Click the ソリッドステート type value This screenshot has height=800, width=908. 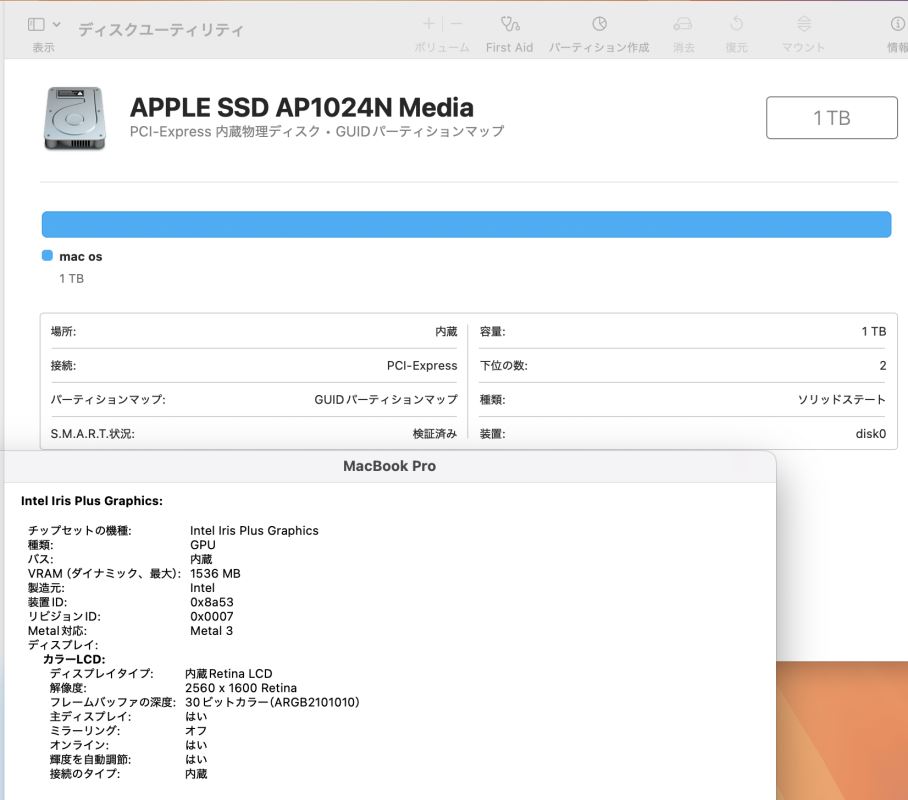point(841,400)
